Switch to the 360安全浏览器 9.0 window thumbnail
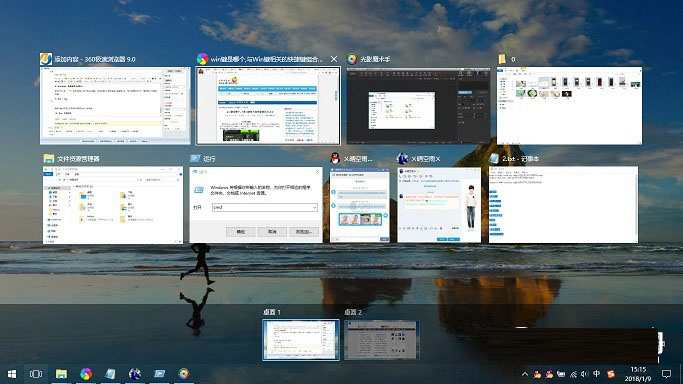The image size is (683, 384). point(115,105)
